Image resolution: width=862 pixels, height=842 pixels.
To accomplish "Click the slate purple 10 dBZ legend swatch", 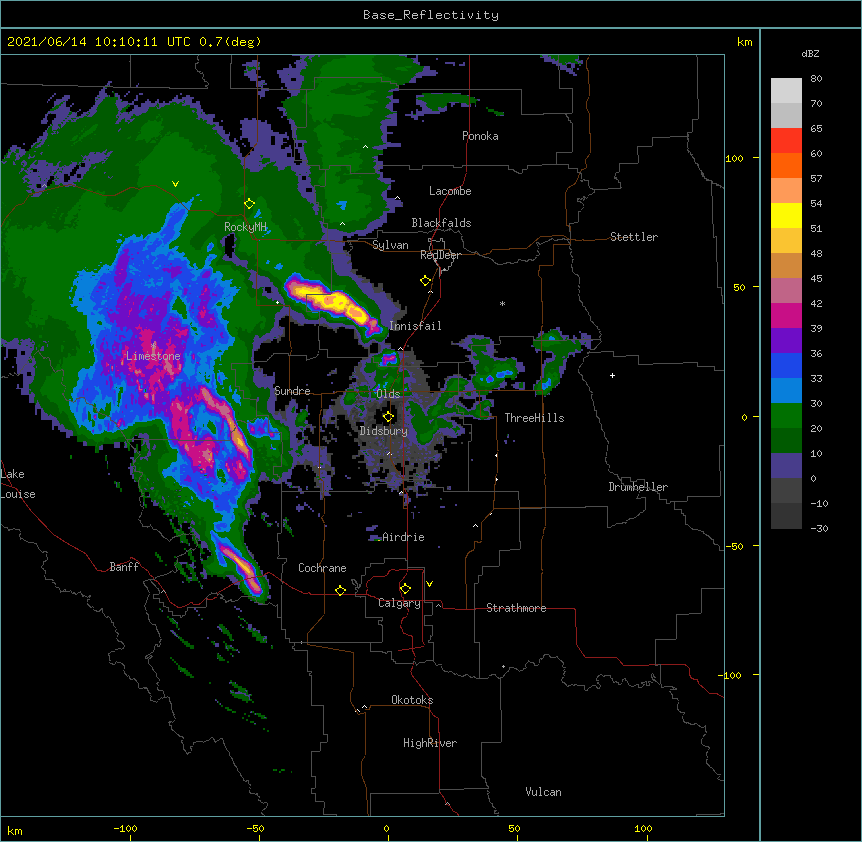I will click(786, 466).
